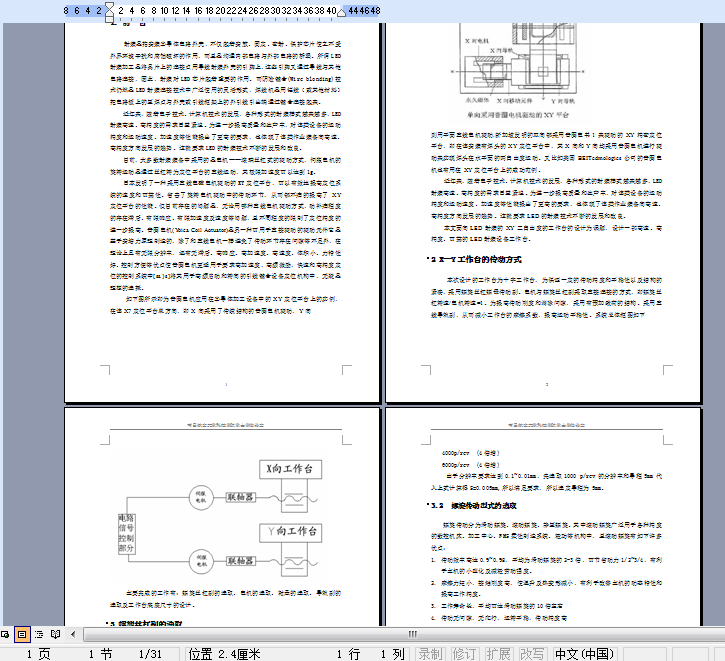725x661 pixels.
Task: Click the upper '联轴器' label in the diagram
Action: pyautogui.click(x=240, y=497)
